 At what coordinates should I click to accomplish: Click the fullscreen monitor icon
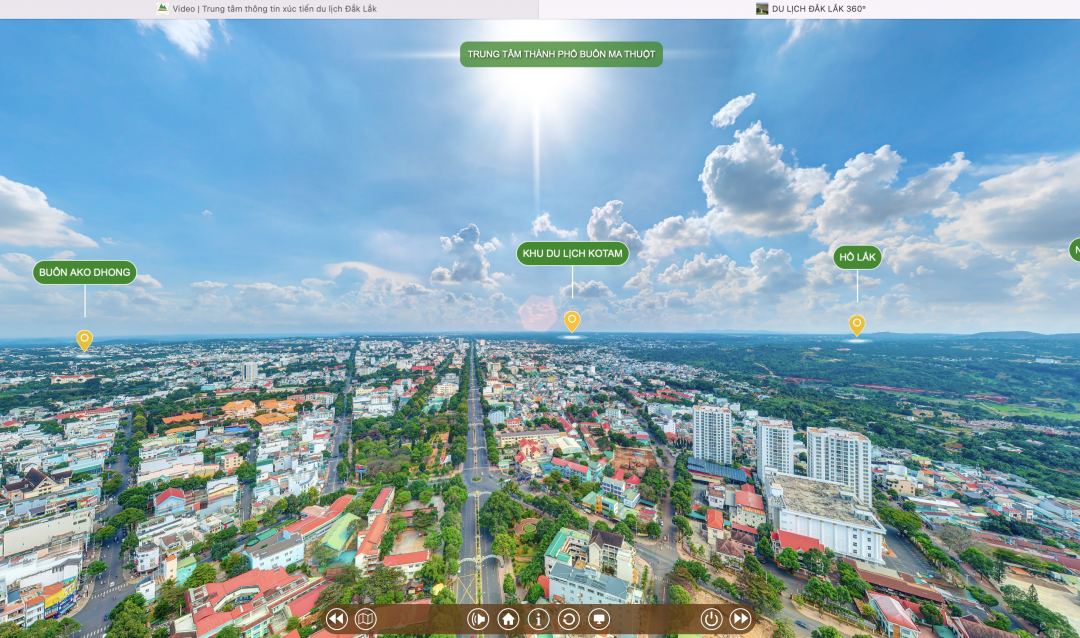coord(598,619)
